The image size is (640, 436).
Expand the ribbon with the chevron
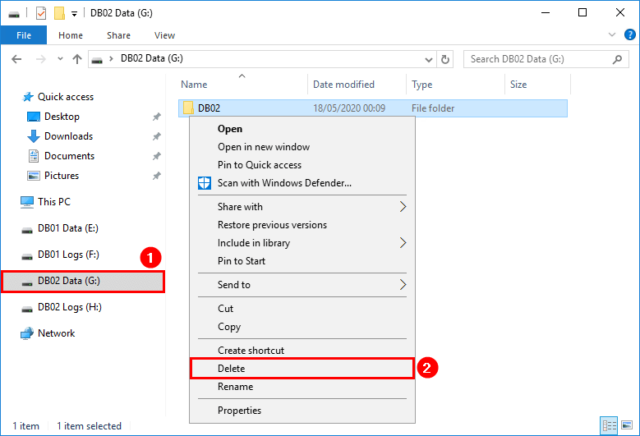pos(612,35)
